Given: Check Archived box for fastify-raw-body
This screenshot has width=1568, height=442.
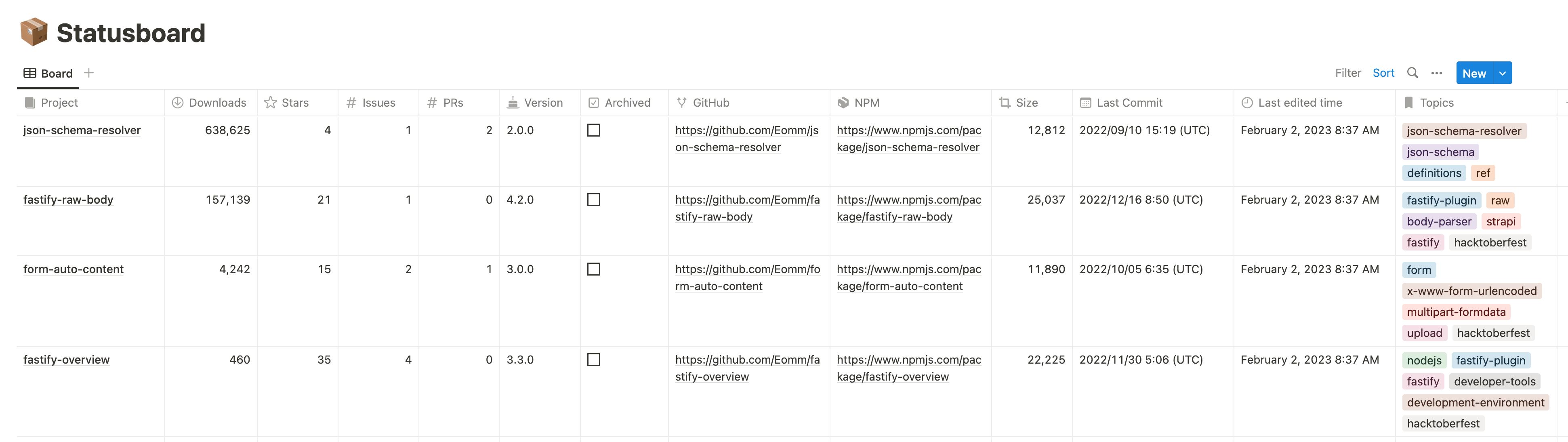Looking at the screenshot, I should (x=593, y=200).
